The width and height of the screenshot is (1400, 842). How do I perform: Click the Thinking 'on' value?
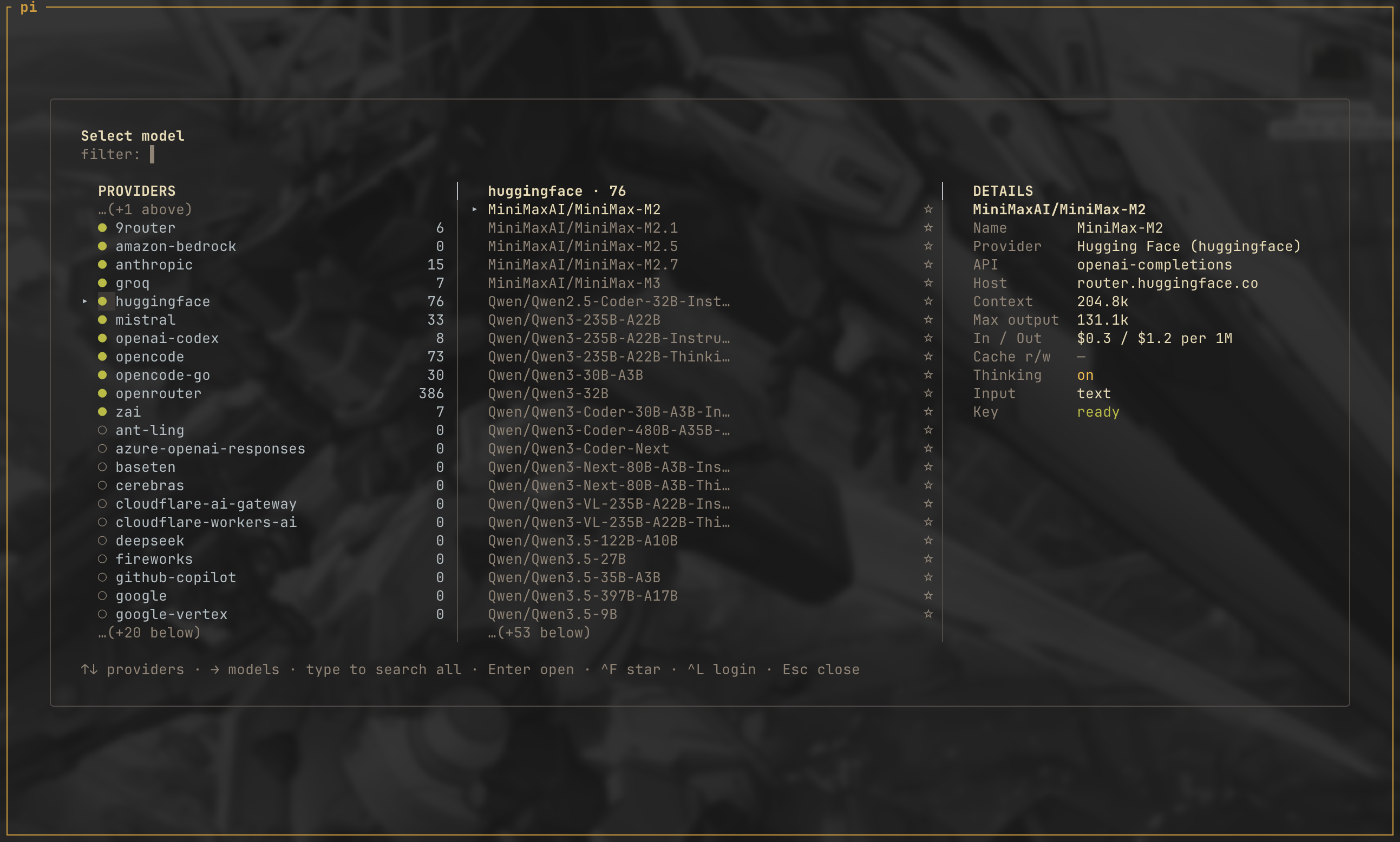(1085, 375)
